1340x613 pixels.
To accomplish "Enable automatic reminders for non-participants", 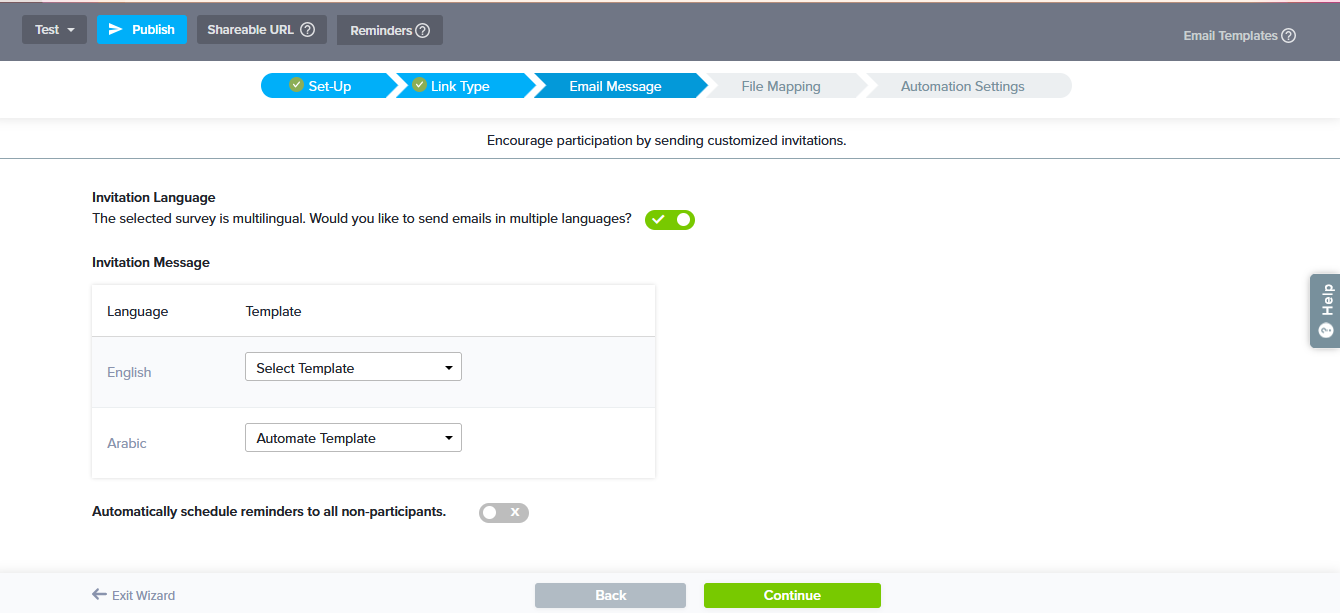I will point(503,513).
